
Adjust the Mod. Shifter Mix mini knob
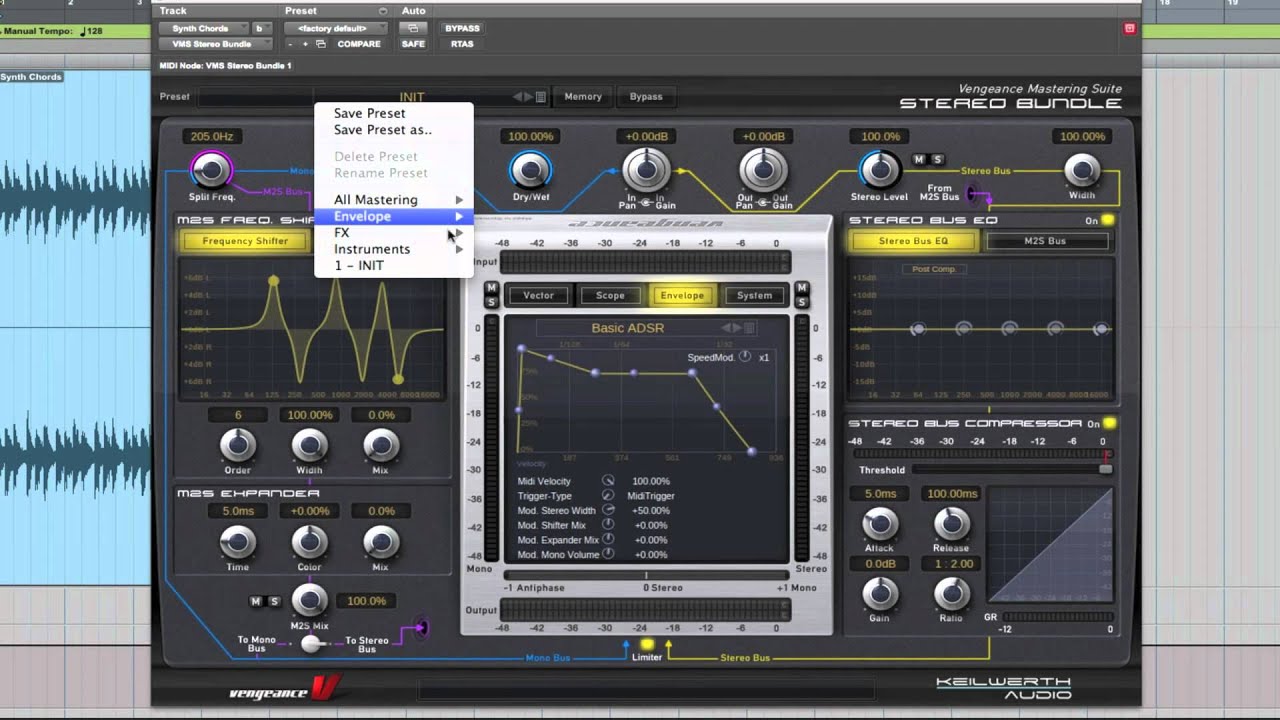[608, 524]
